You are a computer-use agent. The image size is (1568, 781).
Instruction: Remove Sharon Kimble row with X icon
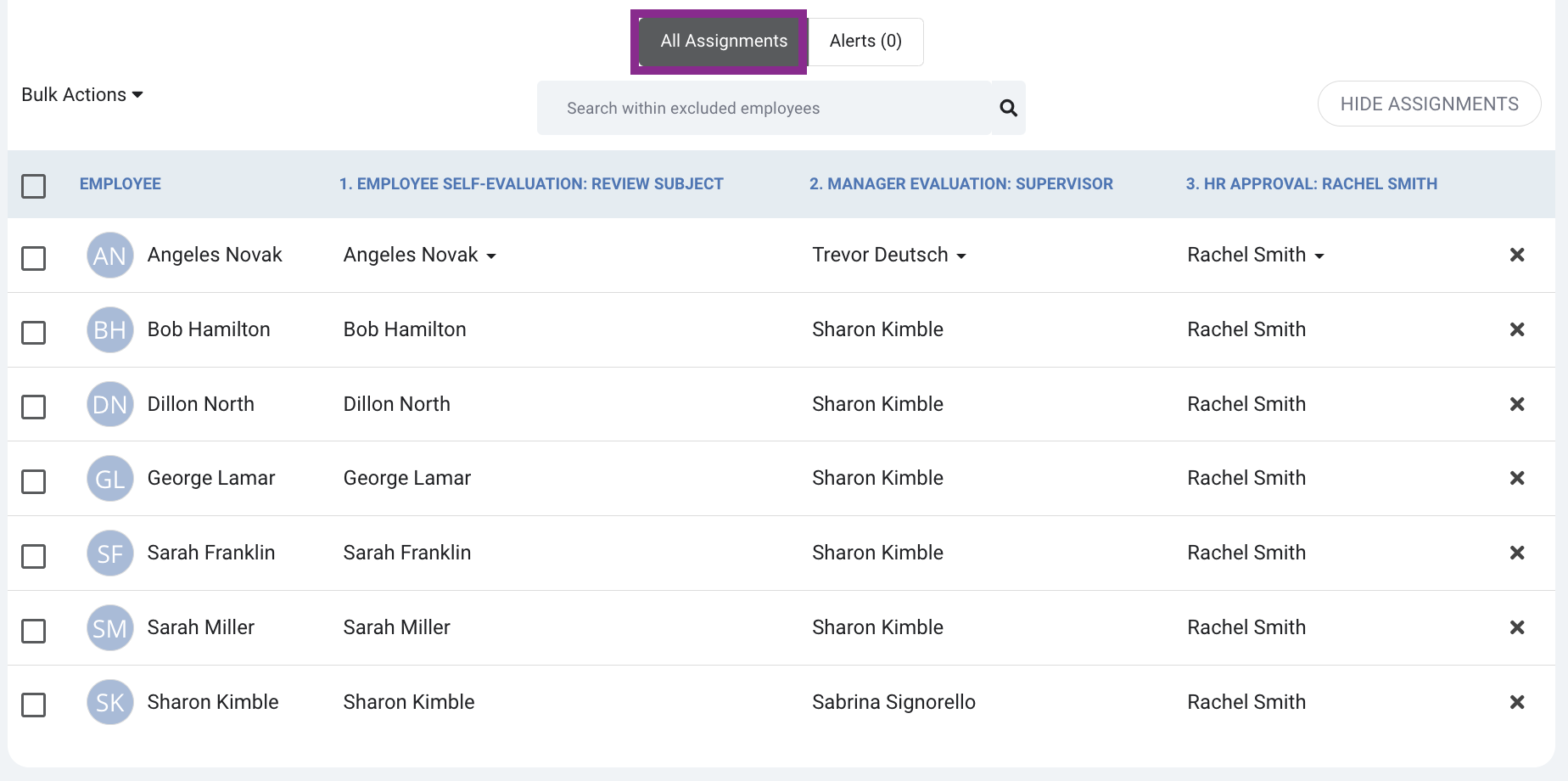tap(1517, 702)
